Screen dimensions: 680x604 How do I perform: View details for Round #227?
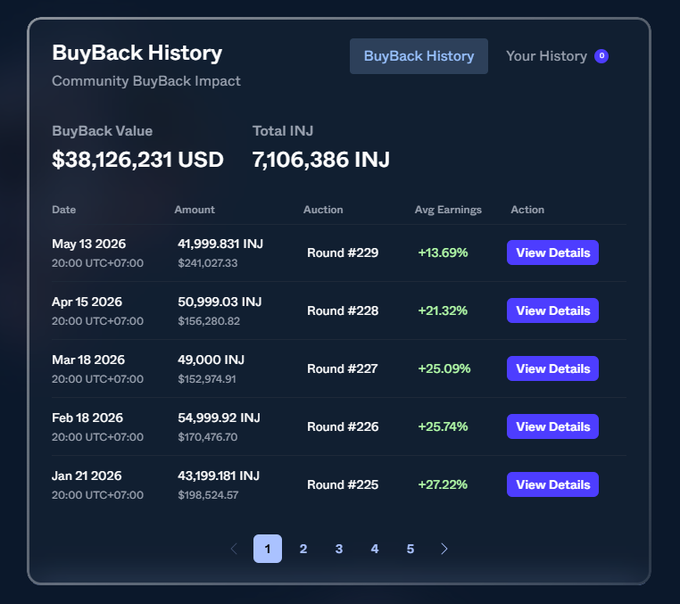[552, 369]
